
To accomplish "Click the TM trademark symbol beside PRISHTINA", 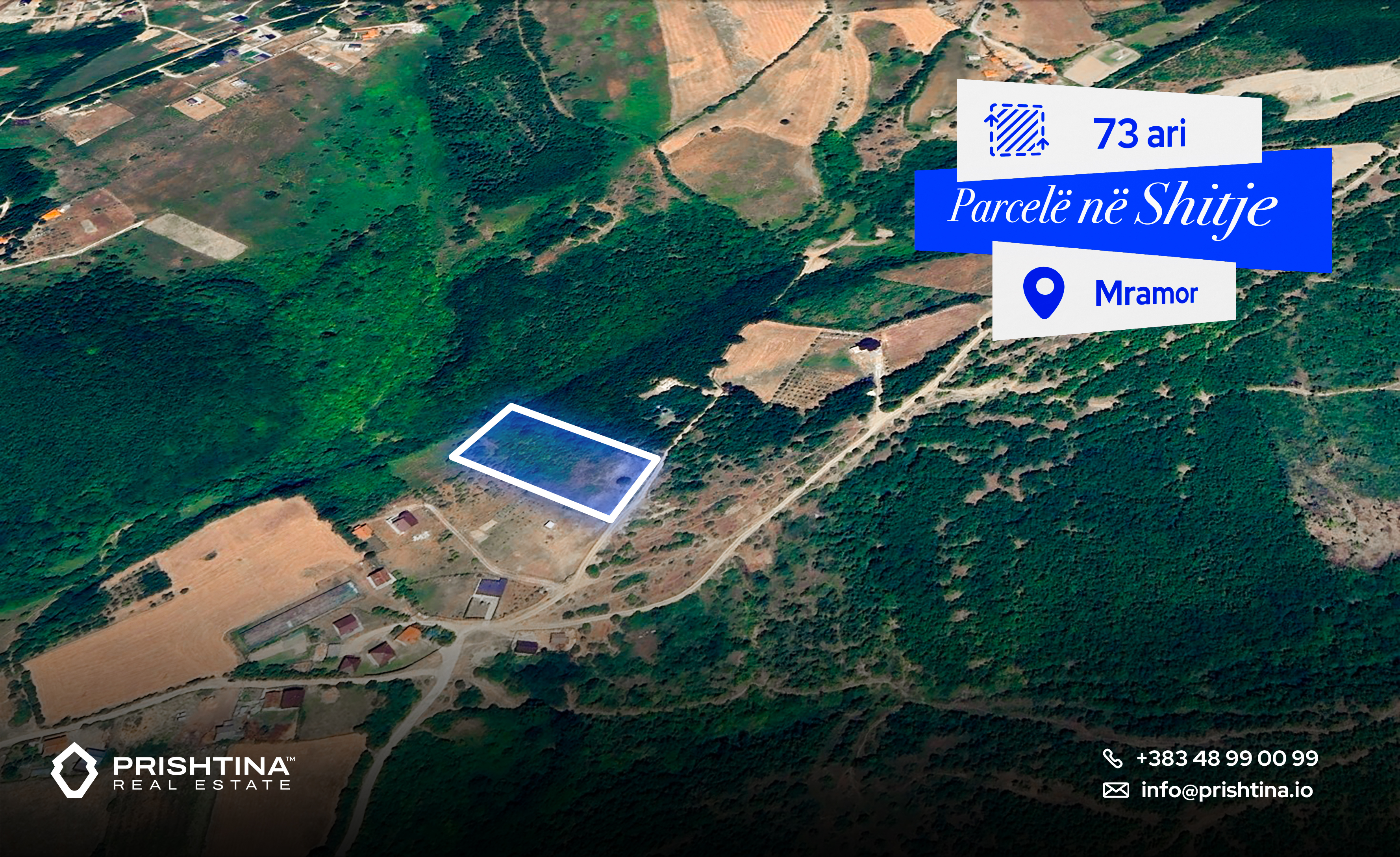I will click(290, 759).
